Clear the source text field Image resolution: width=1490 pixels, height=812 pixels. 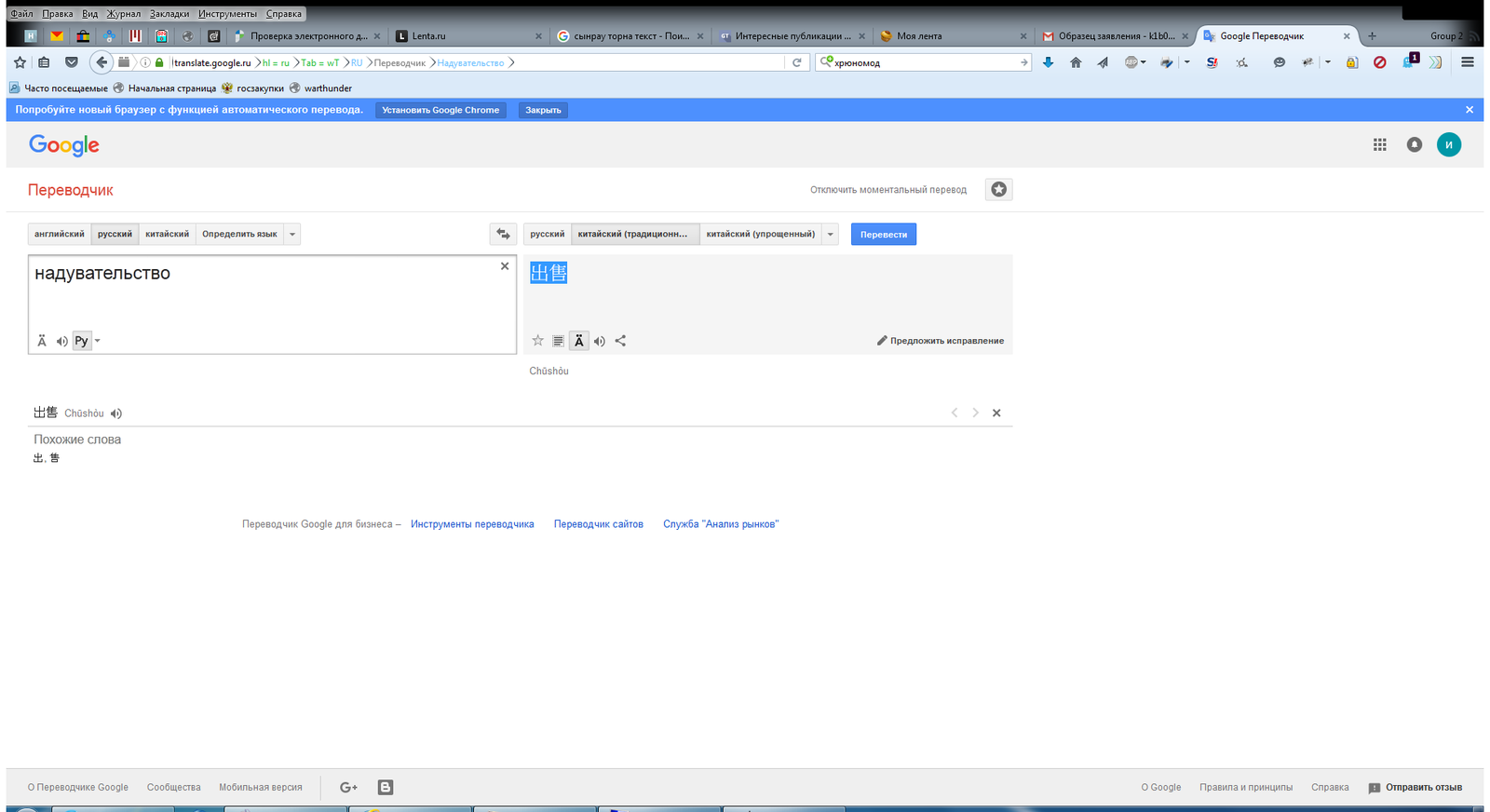[x=505, y=266]
